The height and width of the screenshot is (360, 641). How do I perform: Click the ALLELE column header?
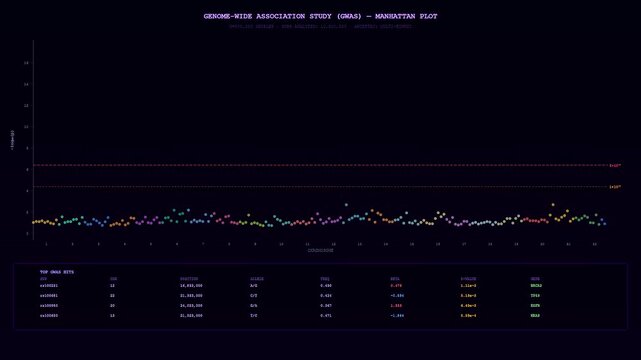[x=257, y=279]
